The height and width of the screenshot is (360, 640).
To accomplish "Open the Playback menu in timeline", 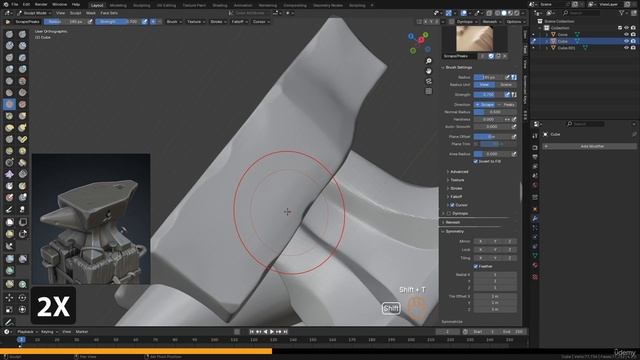I will [x=27, y=332].
